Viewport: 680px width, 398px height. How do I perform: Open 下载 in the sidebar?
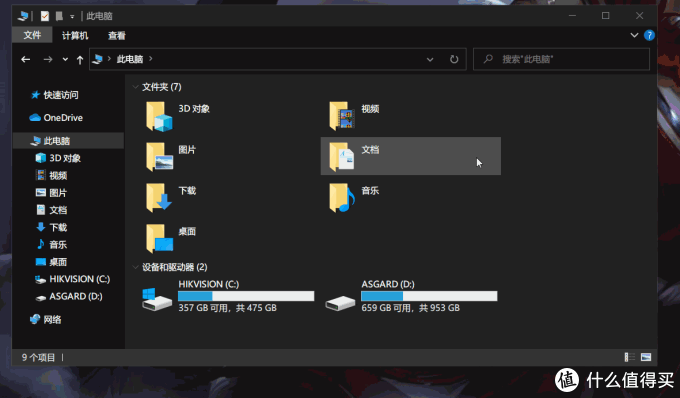pyautogui.click(x=51, y=227)
